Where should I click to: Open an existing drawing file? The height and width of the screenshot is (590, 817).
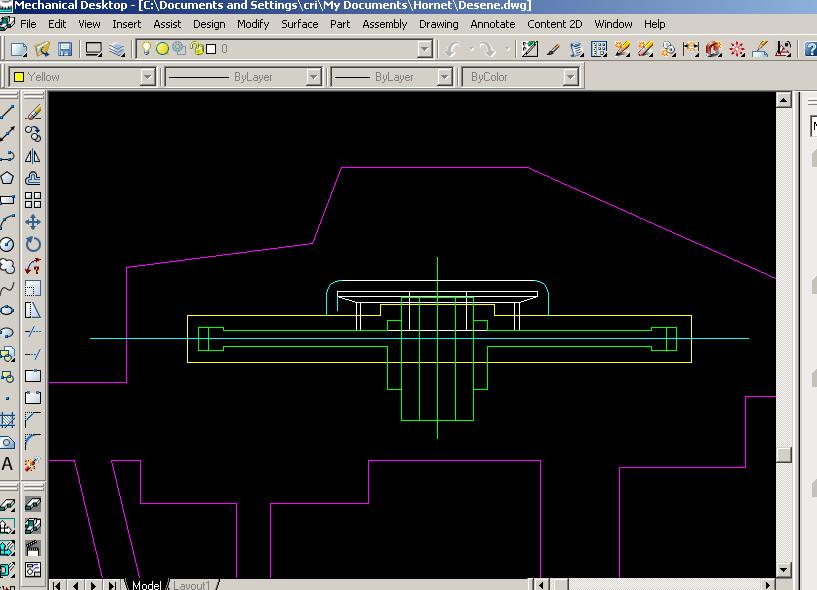(x=42, y=49)
